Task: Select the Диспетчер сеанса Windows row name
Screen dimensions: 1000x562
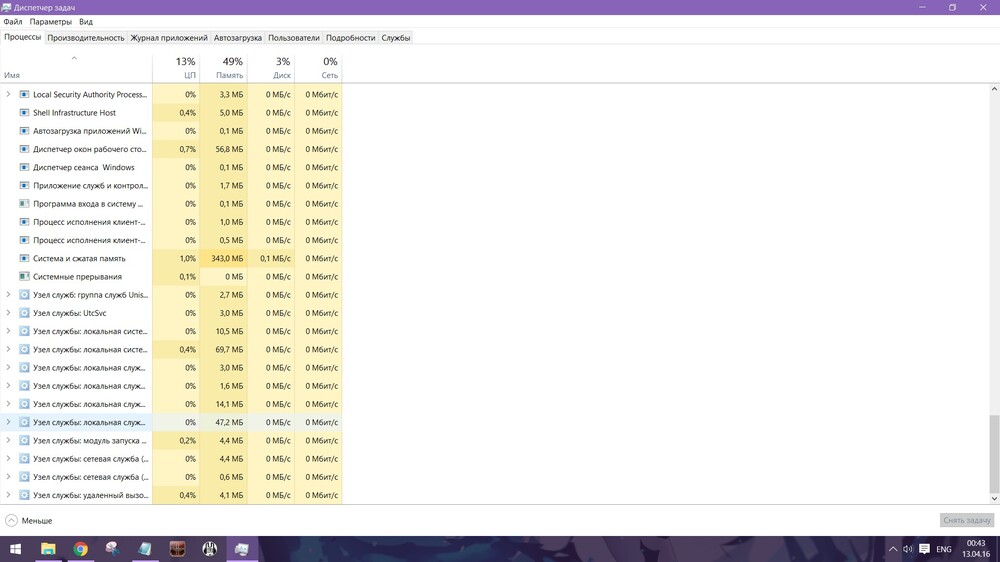Action: 84,167
